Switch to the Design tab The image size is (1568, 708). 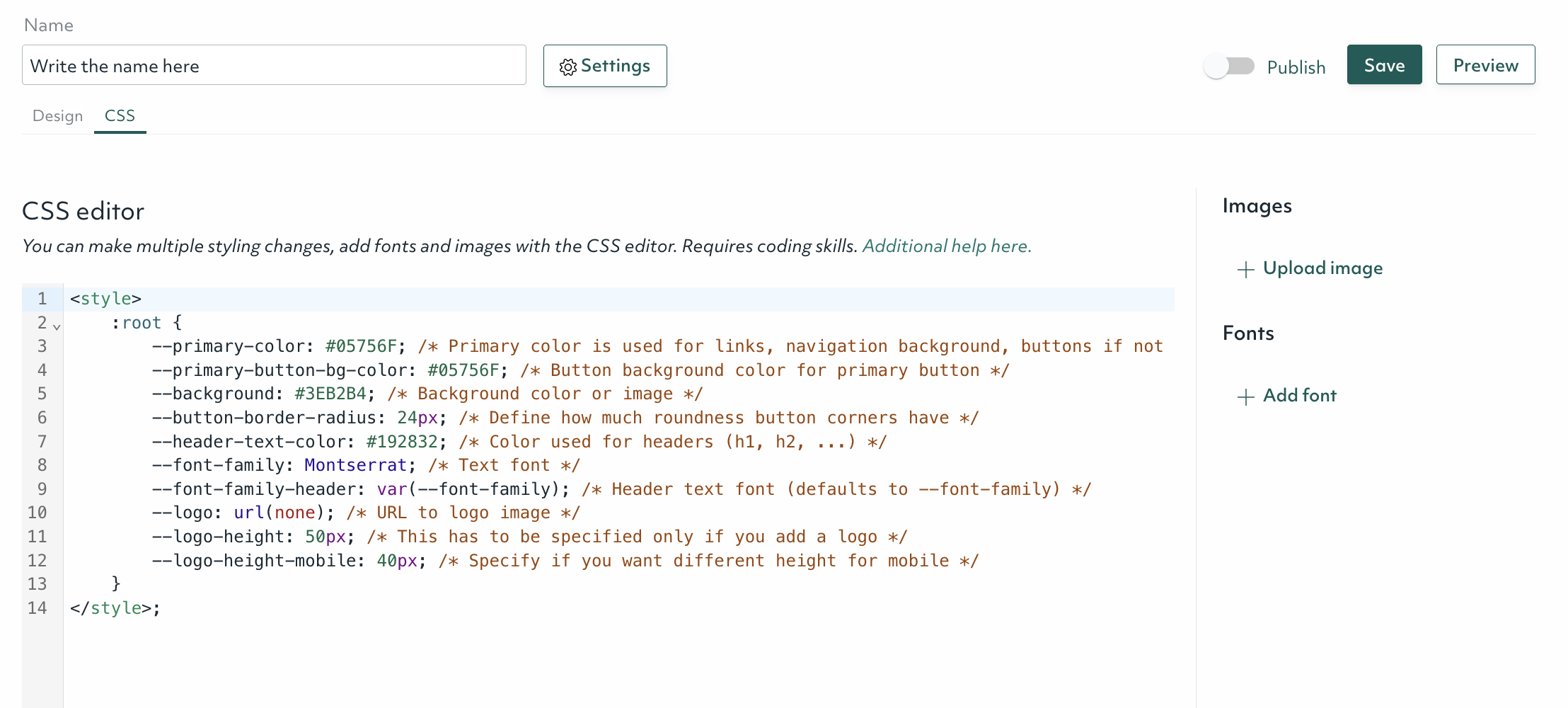pos(57,116)
